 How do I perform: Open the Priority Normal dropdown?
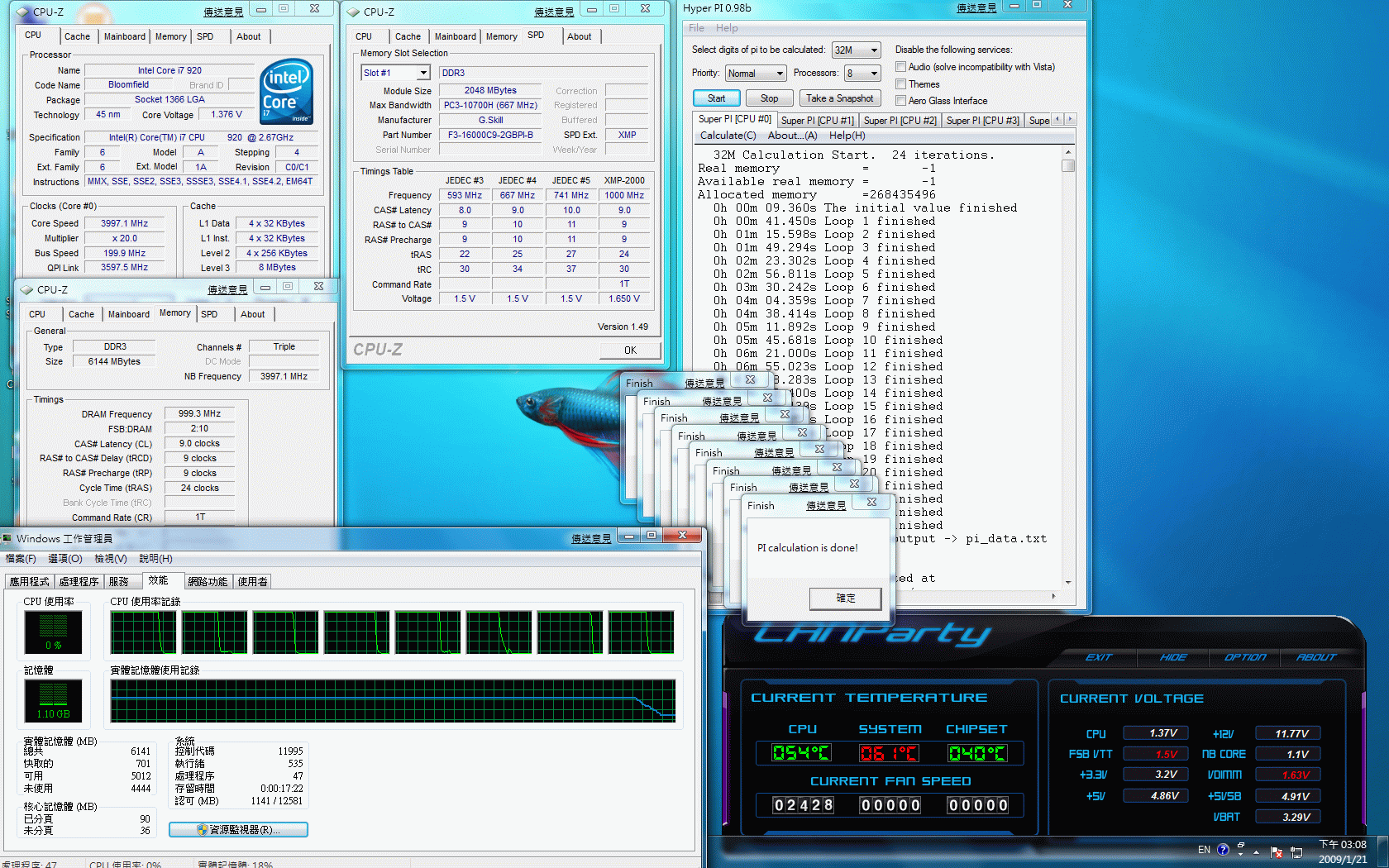tap(755, 73)
